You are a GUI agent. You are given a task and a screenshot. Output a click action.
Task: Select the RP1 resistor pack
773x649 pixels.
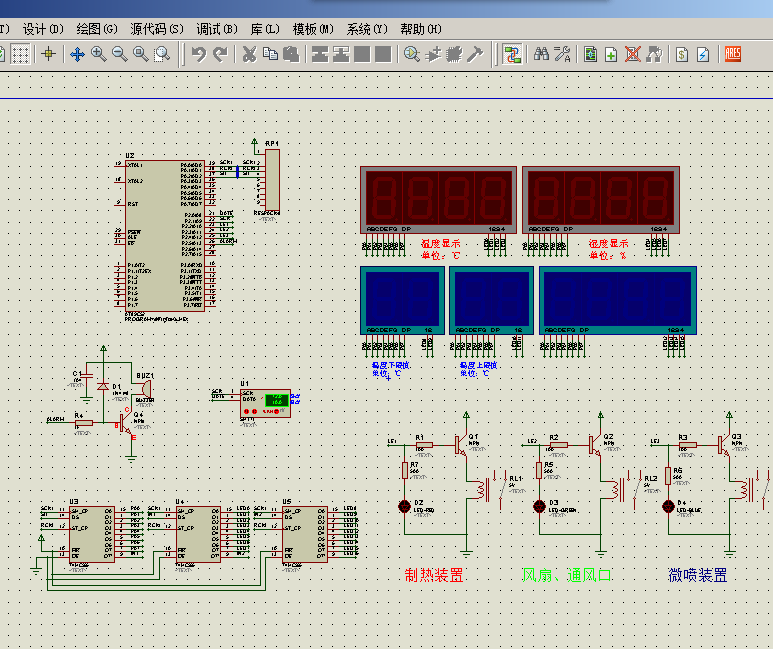[x=272, y=180]
